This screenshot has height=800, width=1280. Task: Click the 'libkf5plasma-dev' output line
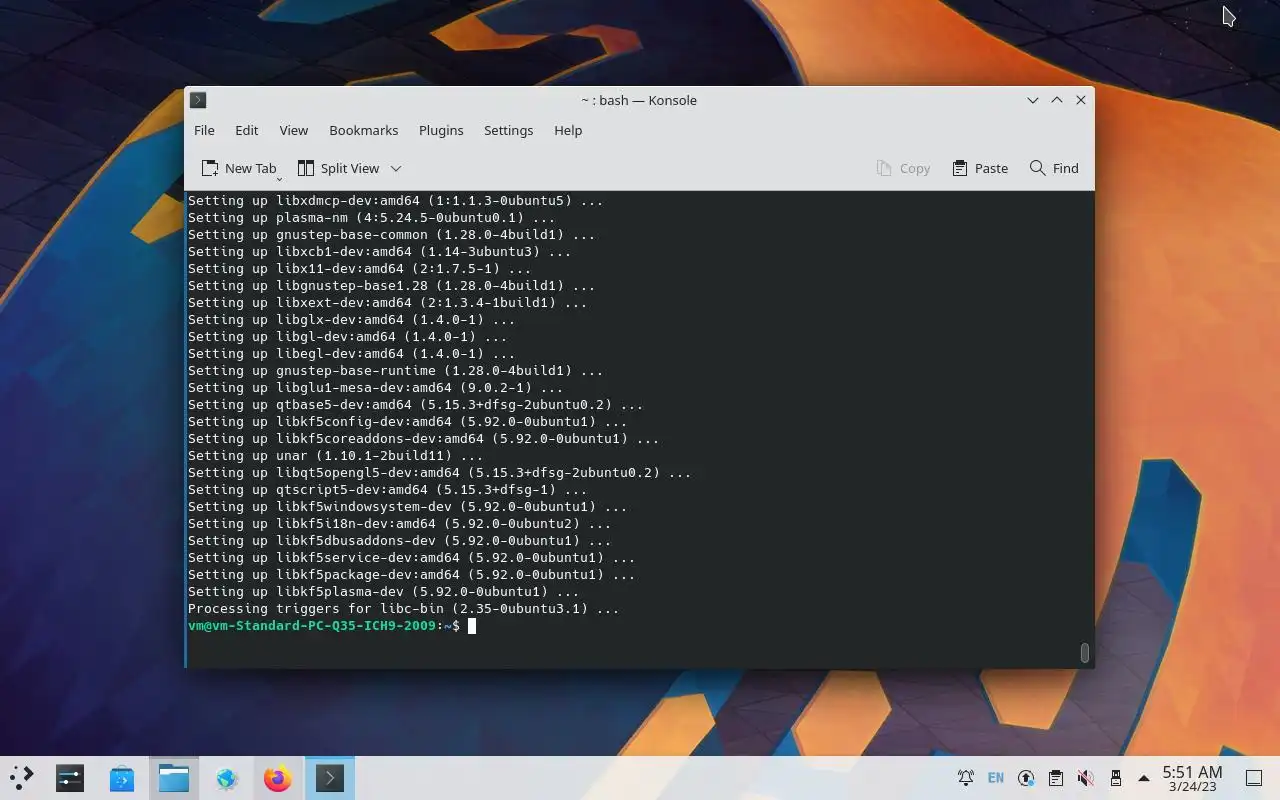(x=383, y=592)
